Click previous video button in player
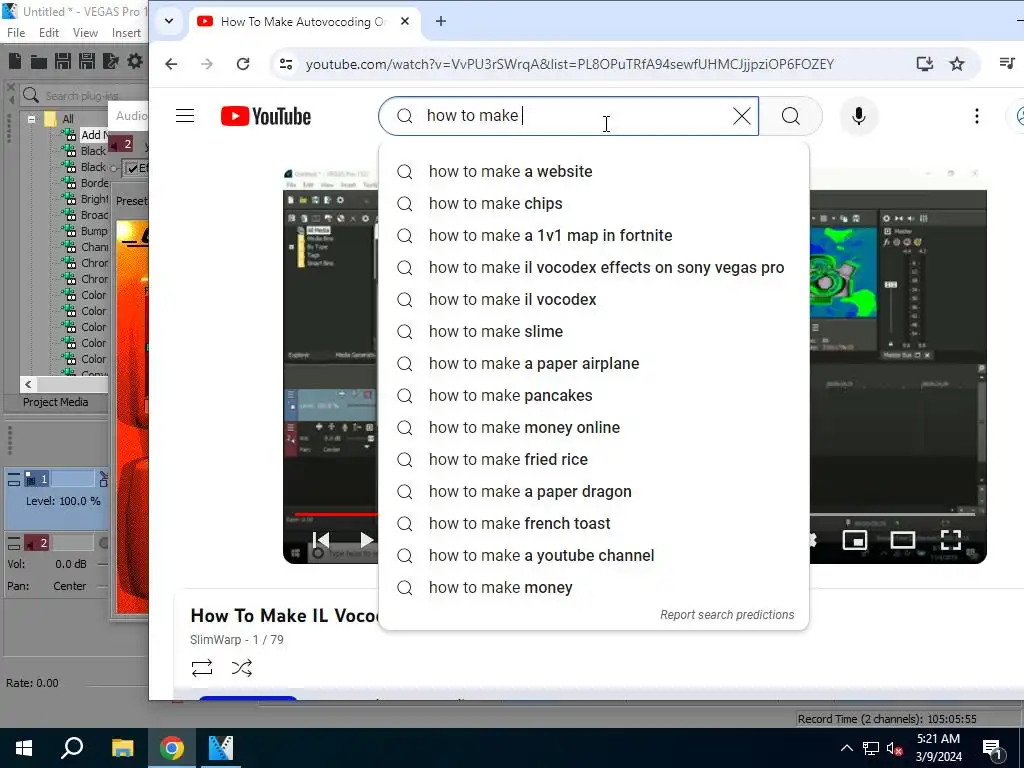Viewport: 1024px width, 768px height. [320, 539]
